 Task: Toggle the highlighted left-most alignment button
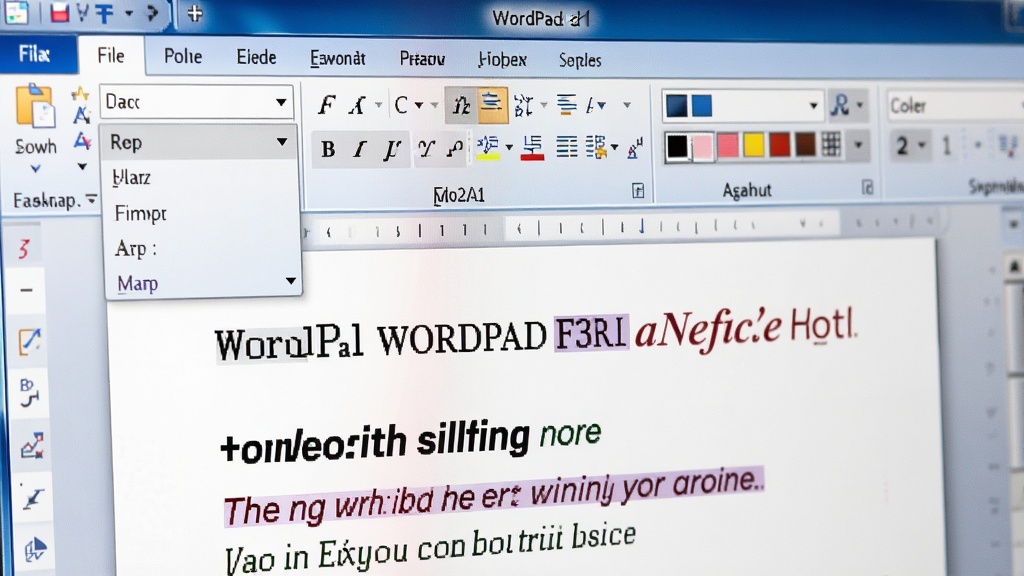(461, 105)
